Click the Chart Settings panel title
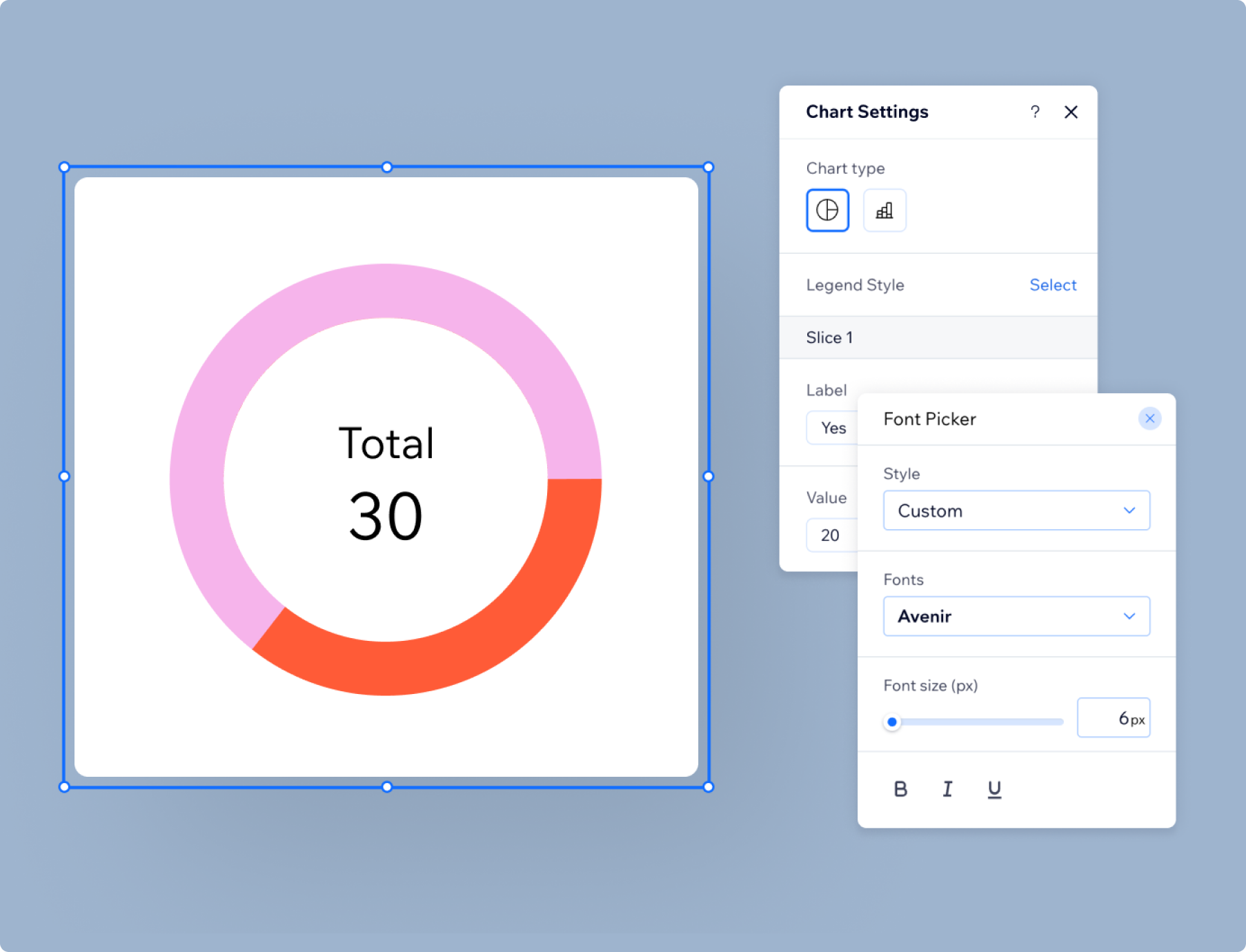 click(x=867, y=111)
